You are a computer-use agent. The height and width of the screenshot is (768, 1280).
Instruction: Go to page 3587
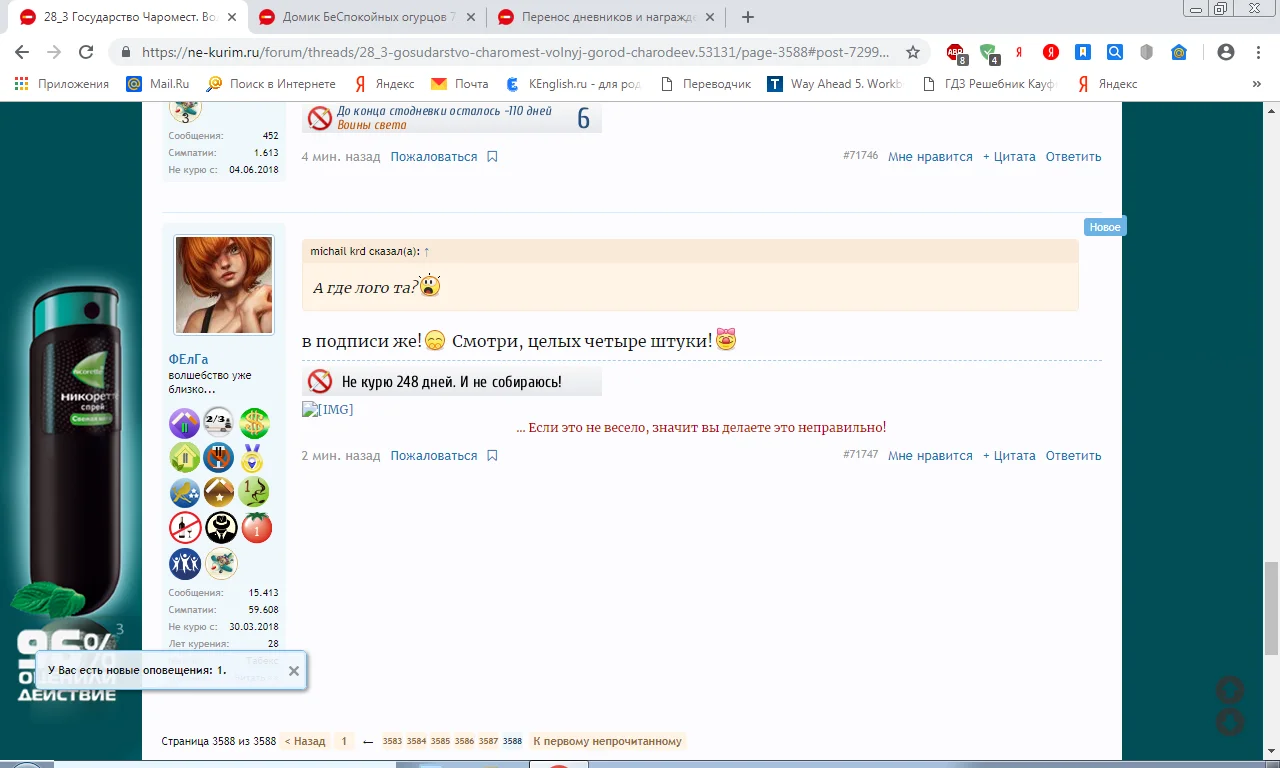[x=488, y=742]
